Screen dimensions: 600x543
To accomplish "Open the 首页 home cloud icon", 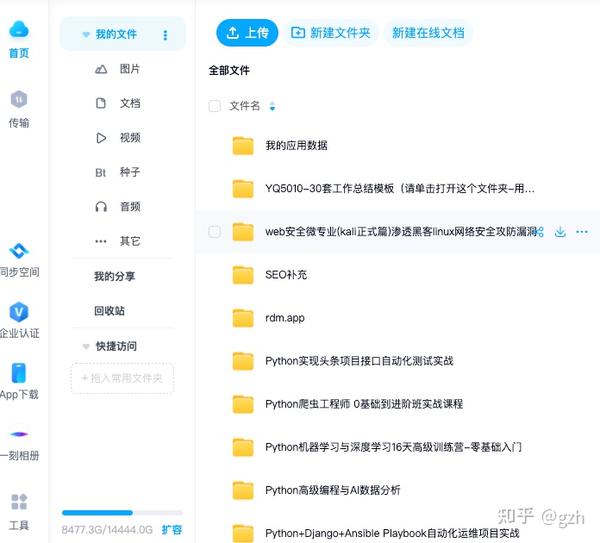I will pos(19,29).
